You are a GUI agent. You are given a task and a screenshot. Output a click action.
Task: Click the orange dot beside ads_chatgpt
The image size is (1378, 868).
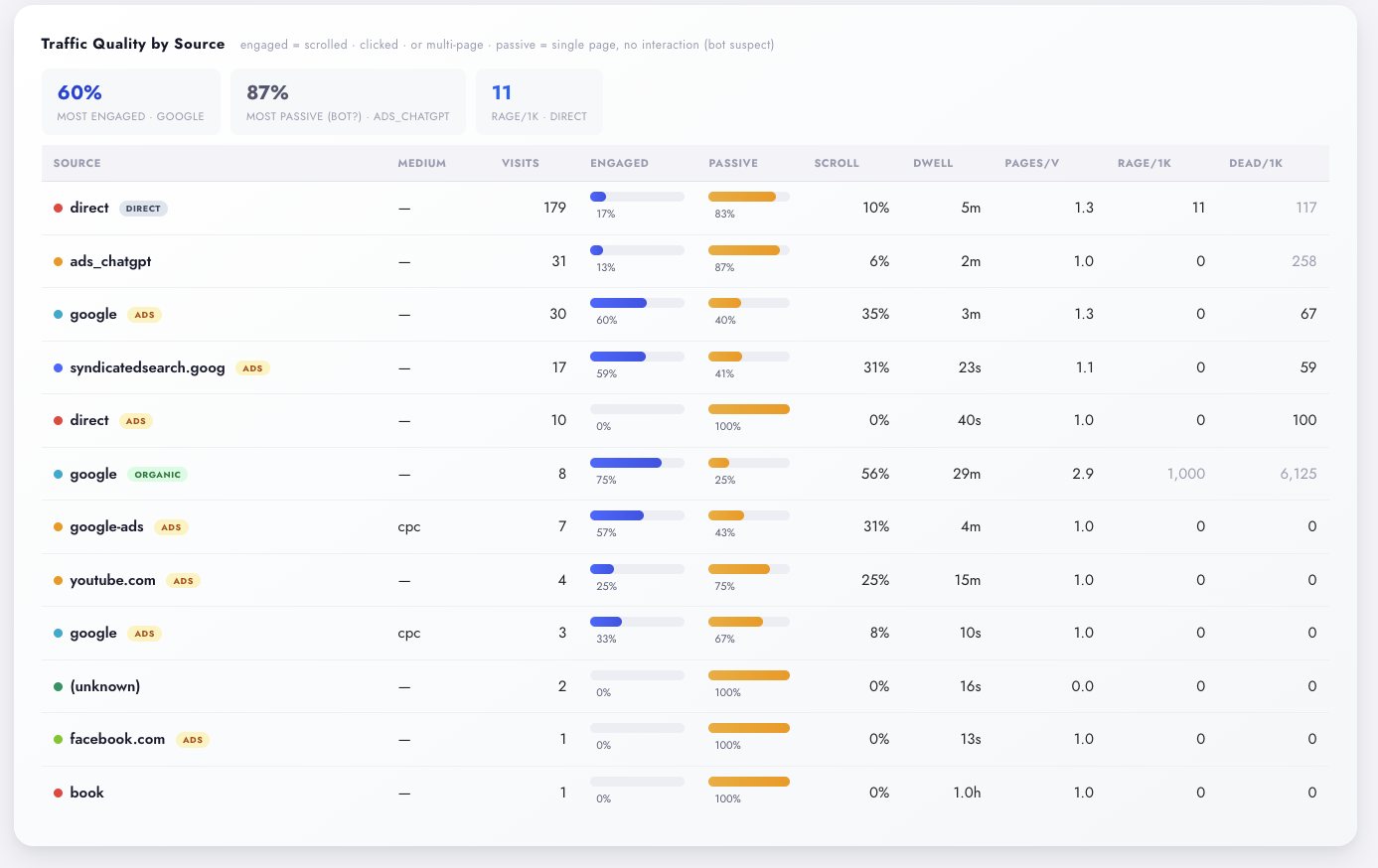tap(58, 261)
